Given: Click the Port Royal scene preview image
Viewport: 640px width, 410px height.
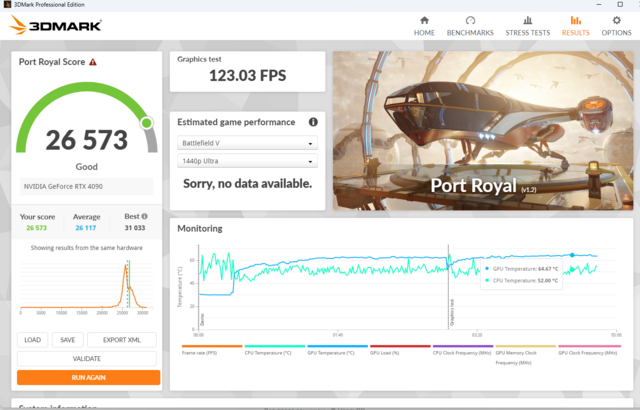Looking at the screenshot, I should click(x=482, y=130).
